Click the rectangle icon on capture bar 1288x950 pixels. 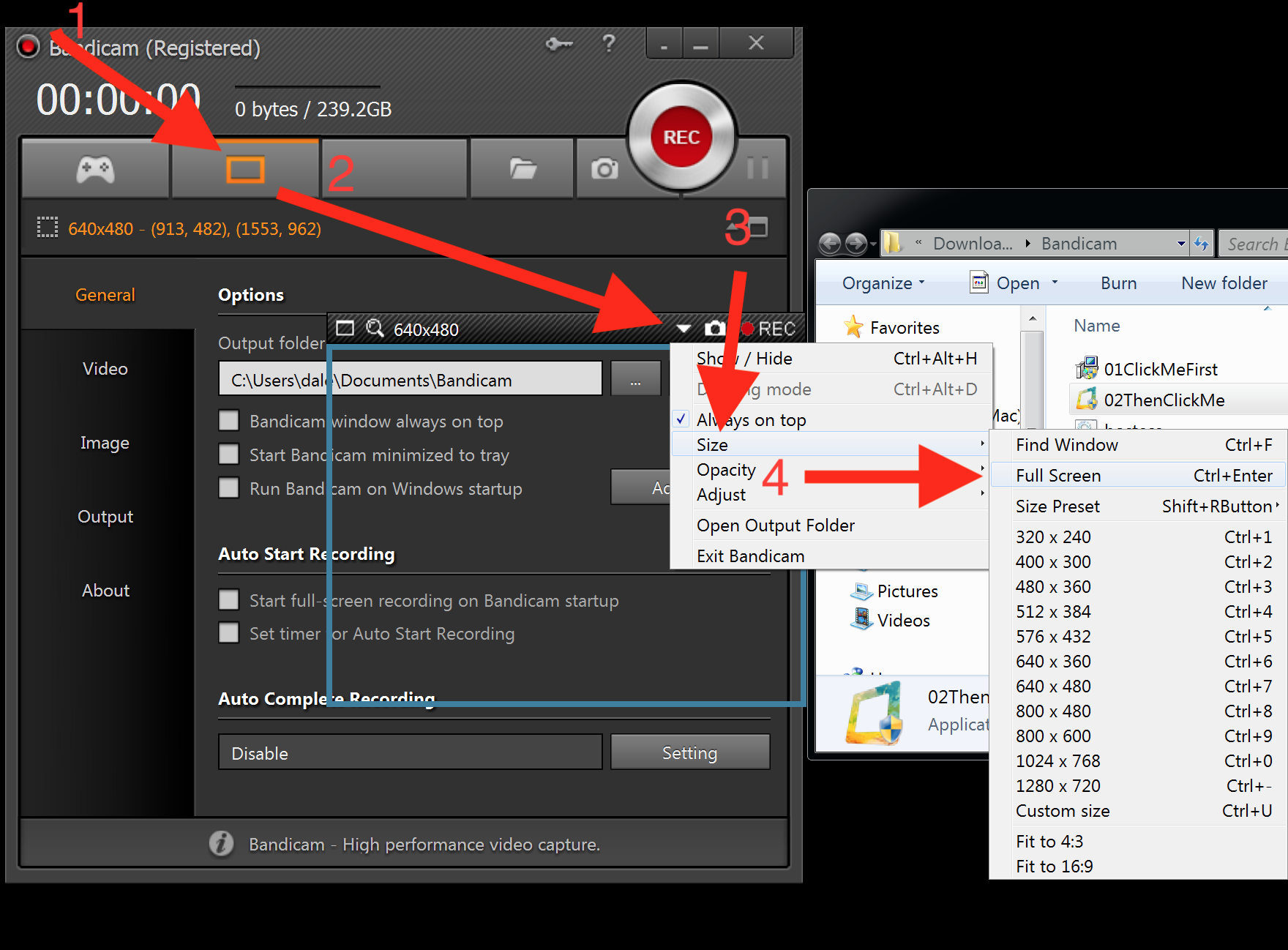click(x=345, y=328)
